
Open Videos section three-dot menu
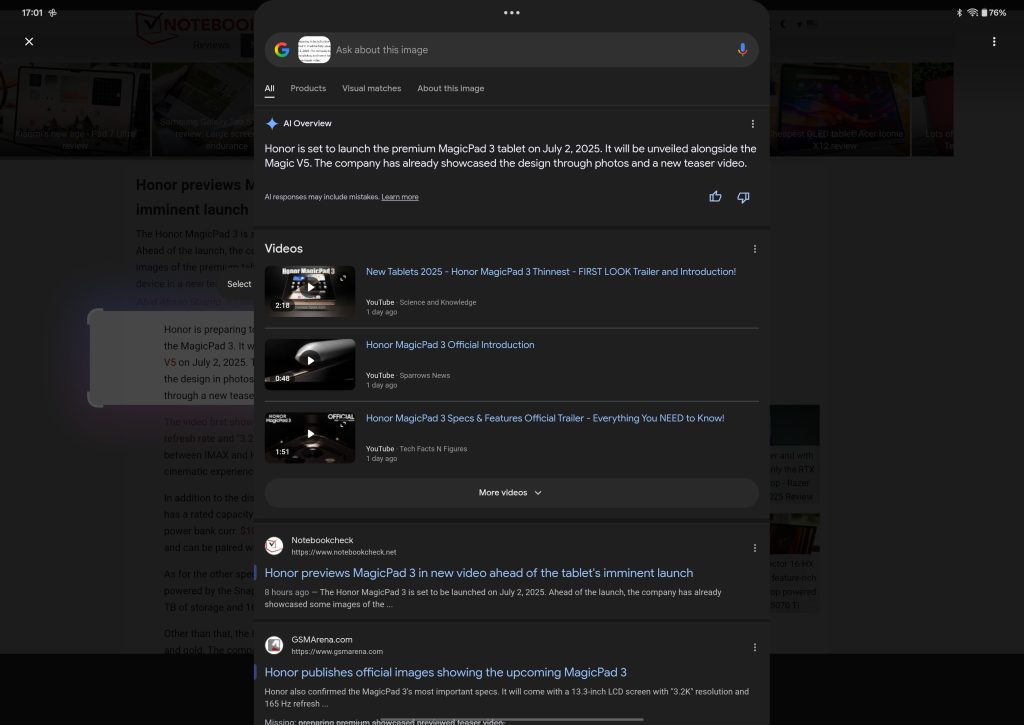[x=754, y=249]
